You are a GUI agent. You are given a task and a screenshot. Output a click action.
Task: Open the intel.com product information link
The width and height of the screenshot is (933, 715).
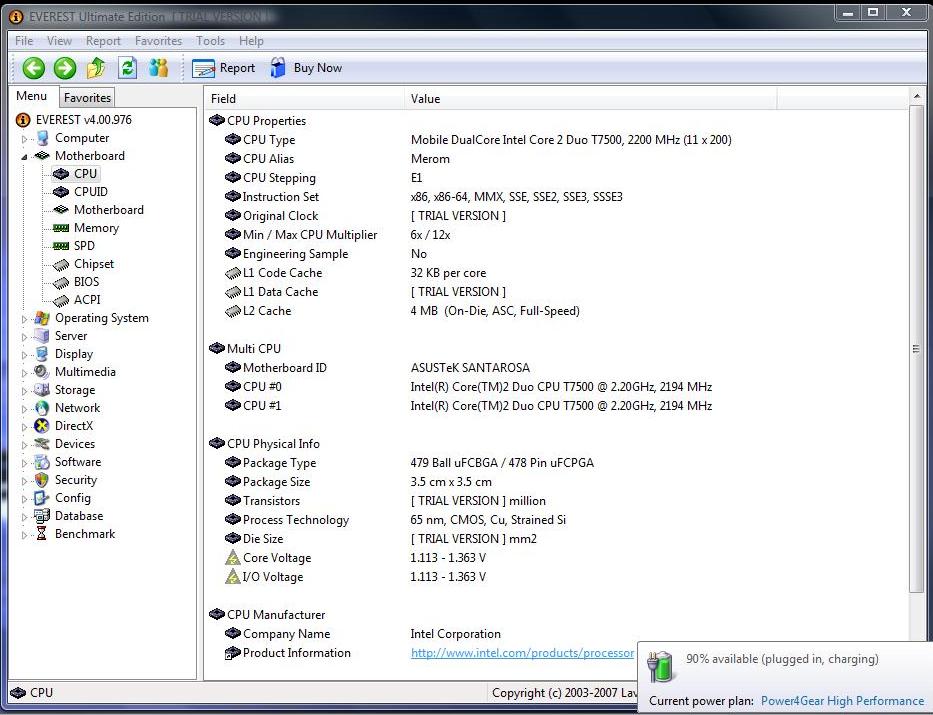coord(522,653)
